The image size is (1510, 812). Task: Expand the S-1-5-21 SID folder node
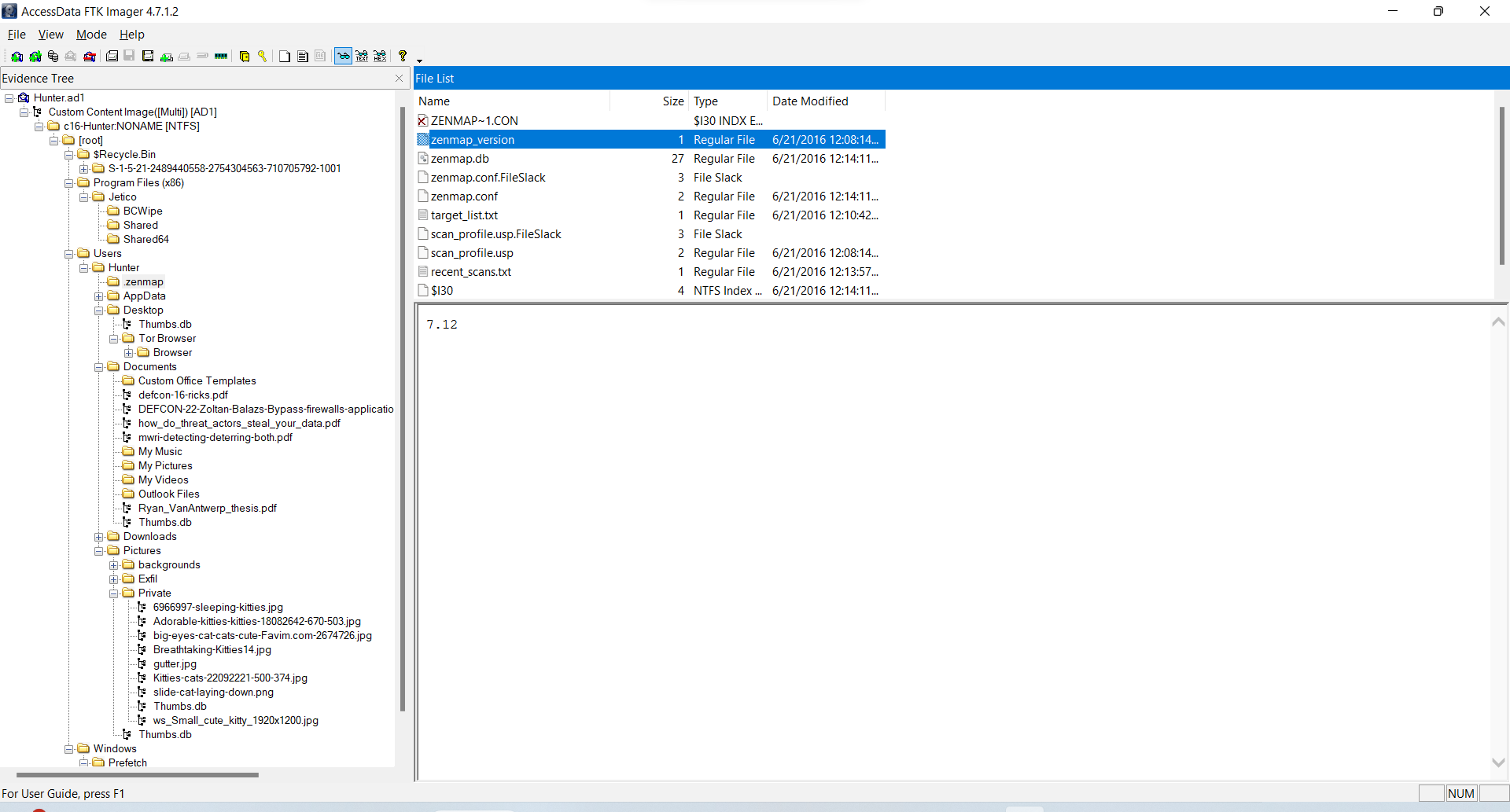click(84, 169)
